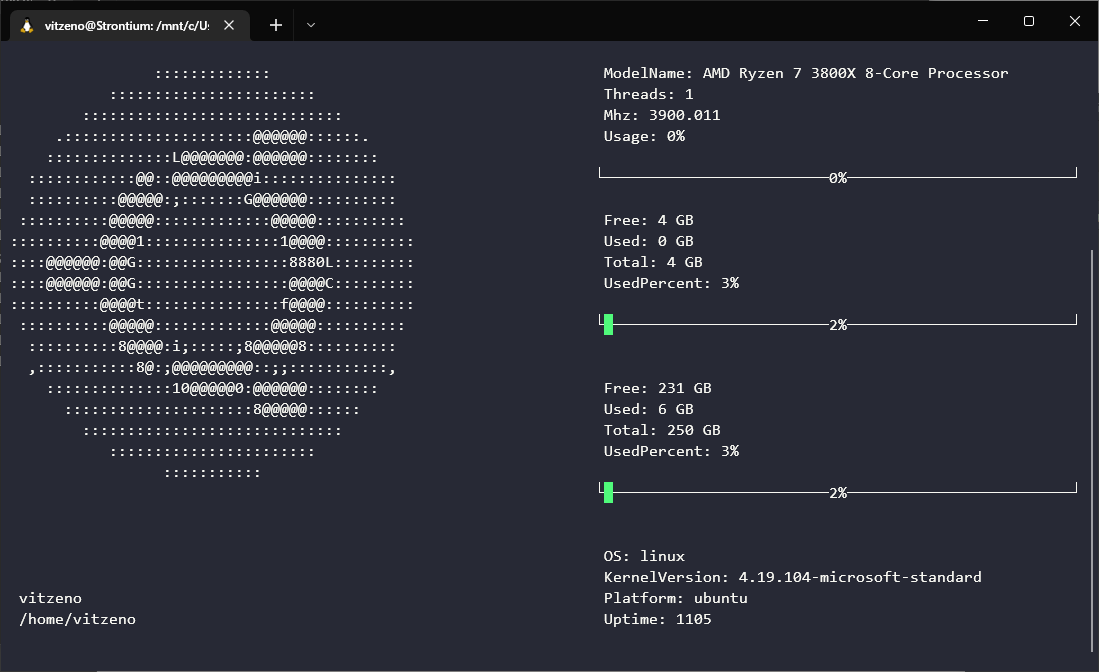1099x672 pixels.
Task: Click the green memory usage indicator bar
Action: (x=608, y=324)
